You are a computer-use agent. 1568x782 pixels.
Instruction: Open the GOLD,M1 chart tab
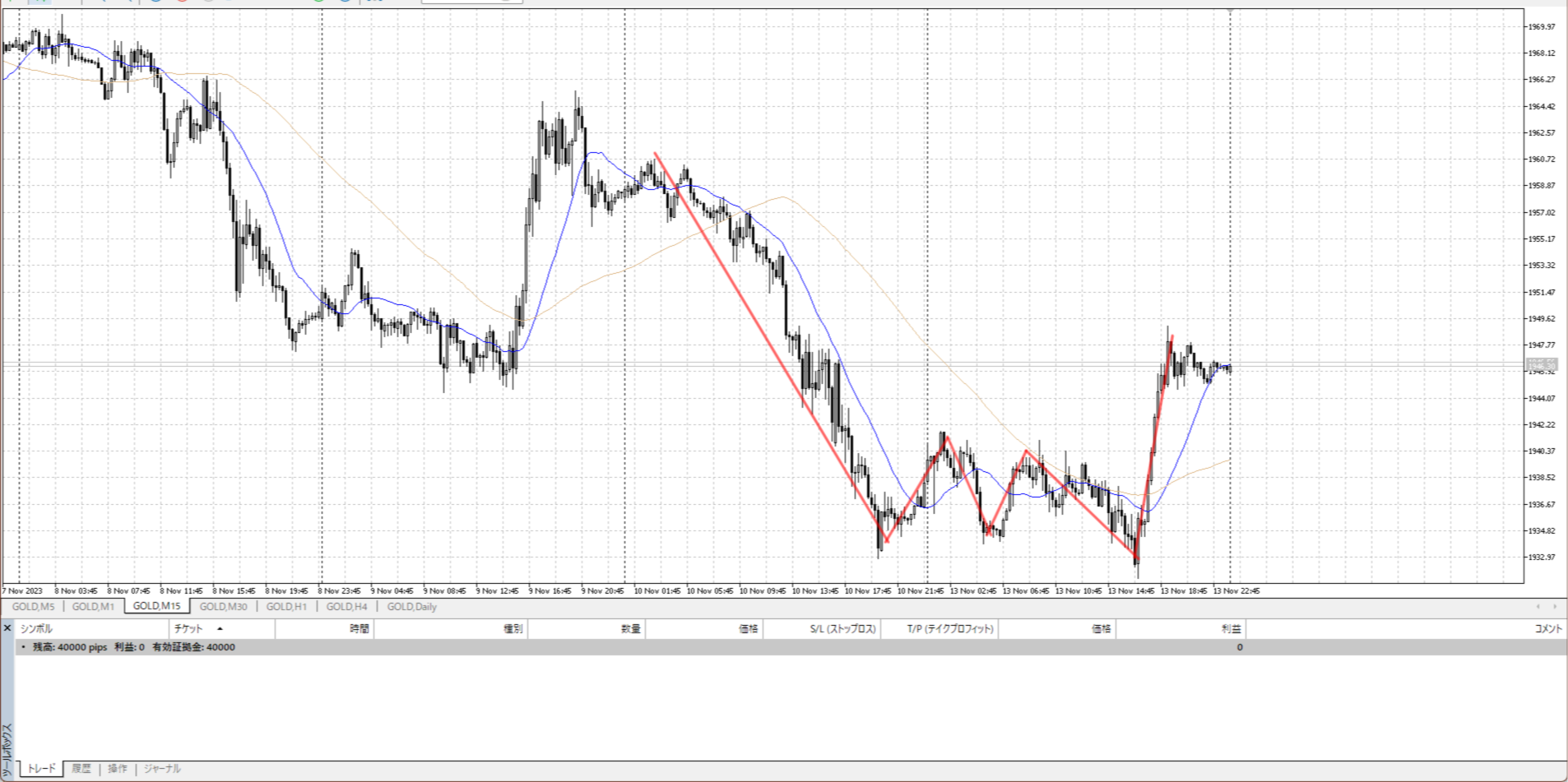tap(93, 607)
